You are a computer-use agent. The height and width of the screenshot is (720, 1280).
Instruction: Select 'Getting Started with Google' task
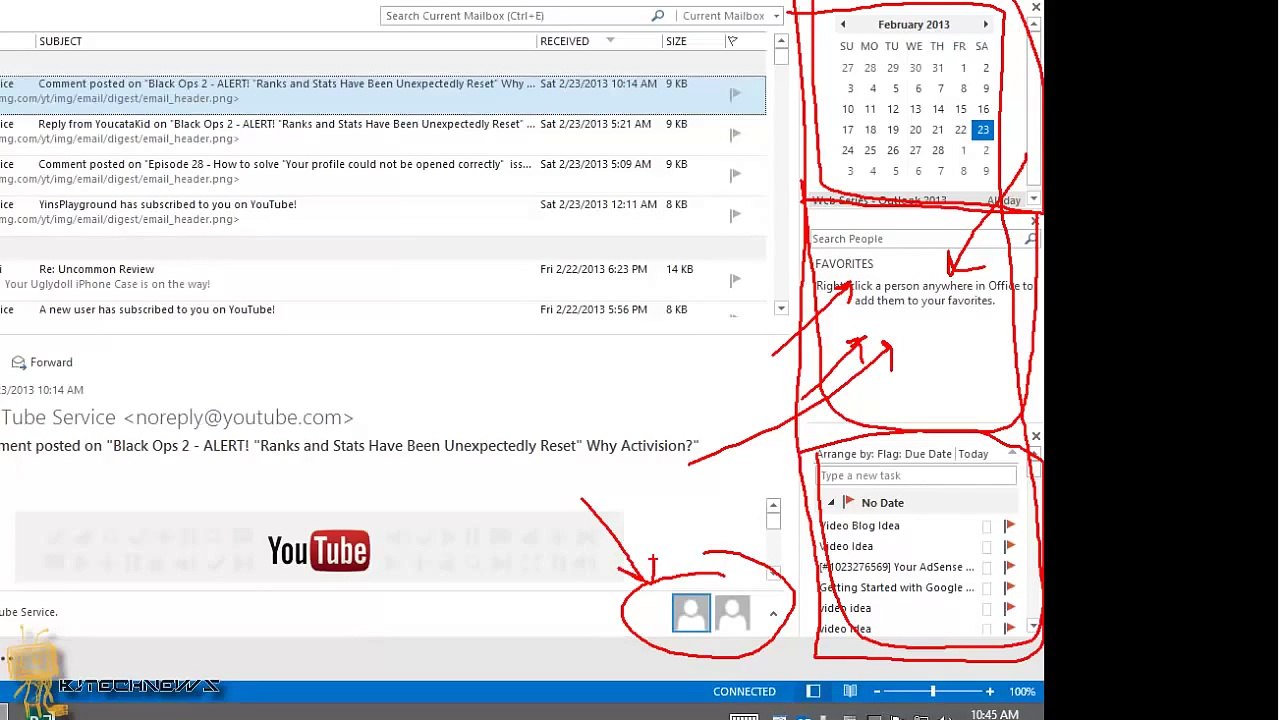pyautogui.click(x=896, y=588)
